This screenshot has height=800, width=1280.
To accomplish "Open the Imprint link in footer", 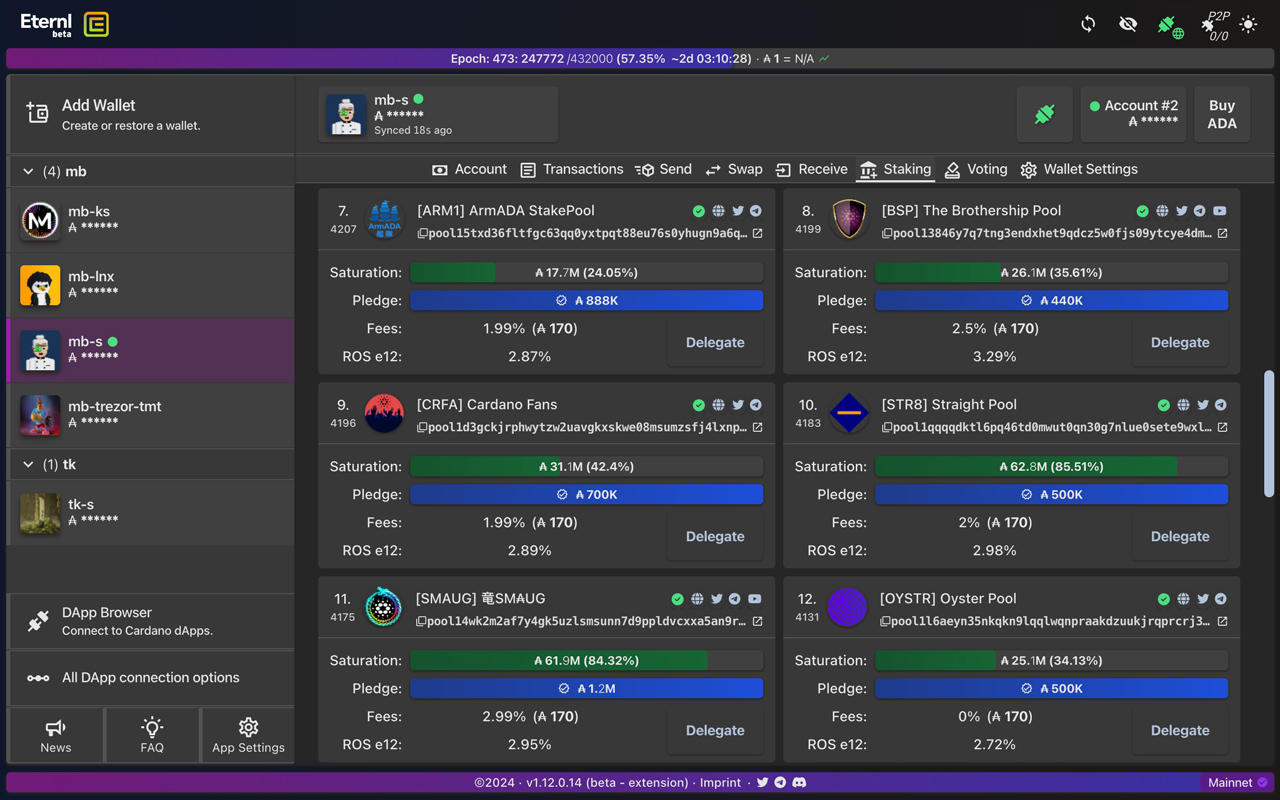I will [x=720, y=782].
